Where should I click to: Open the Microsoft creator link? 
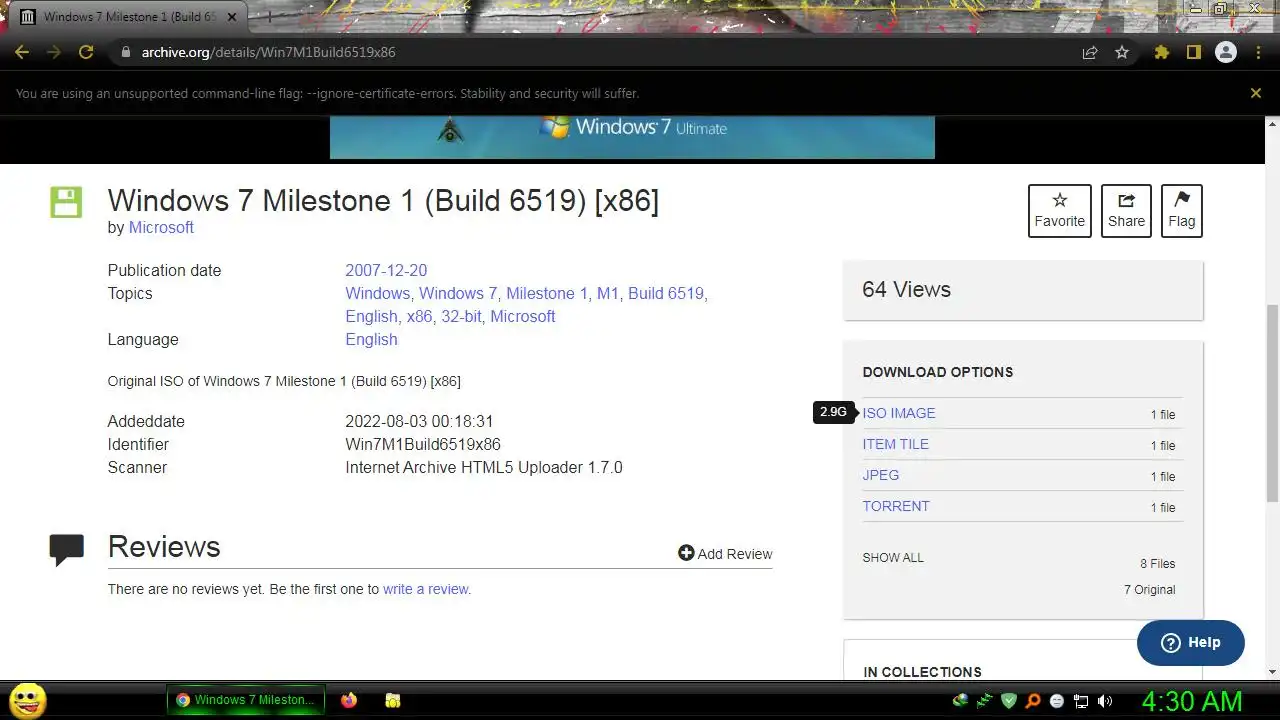[161, 227]
